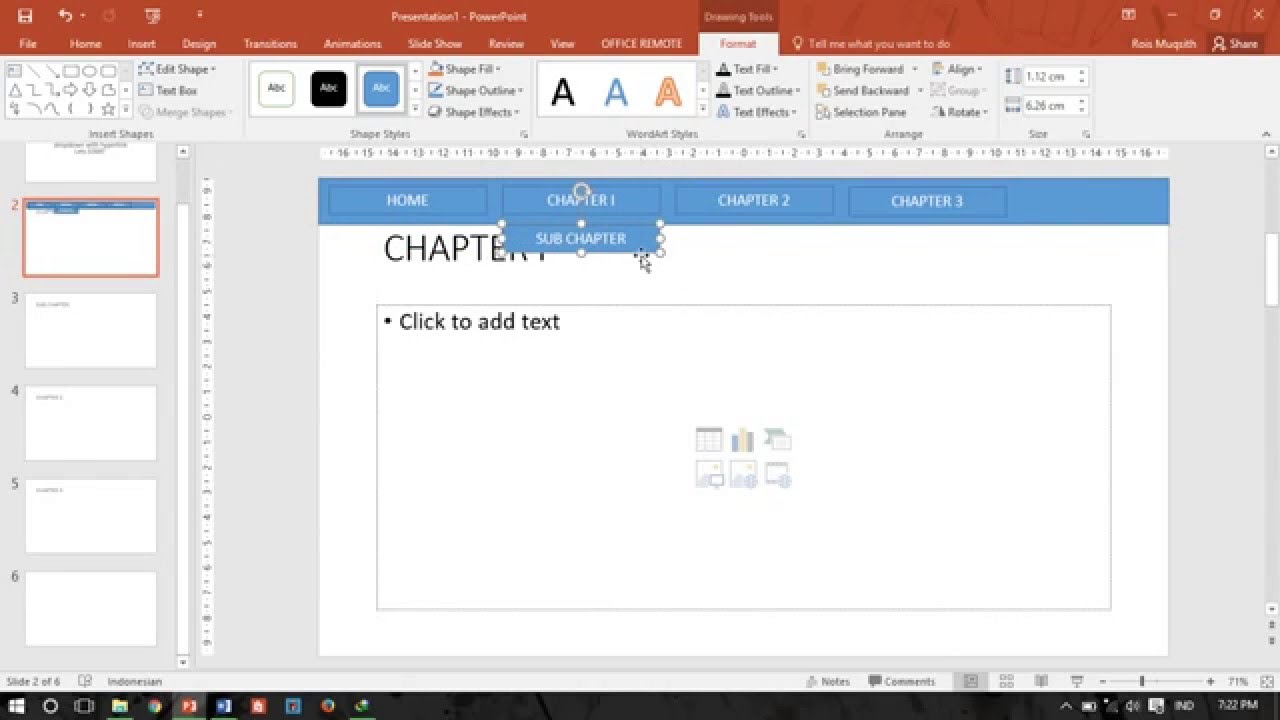Image resolution: width=1280 pixels, height=720 pixels.
Task: Click the Undo arrow icon
Action: (x=66, y=15)
